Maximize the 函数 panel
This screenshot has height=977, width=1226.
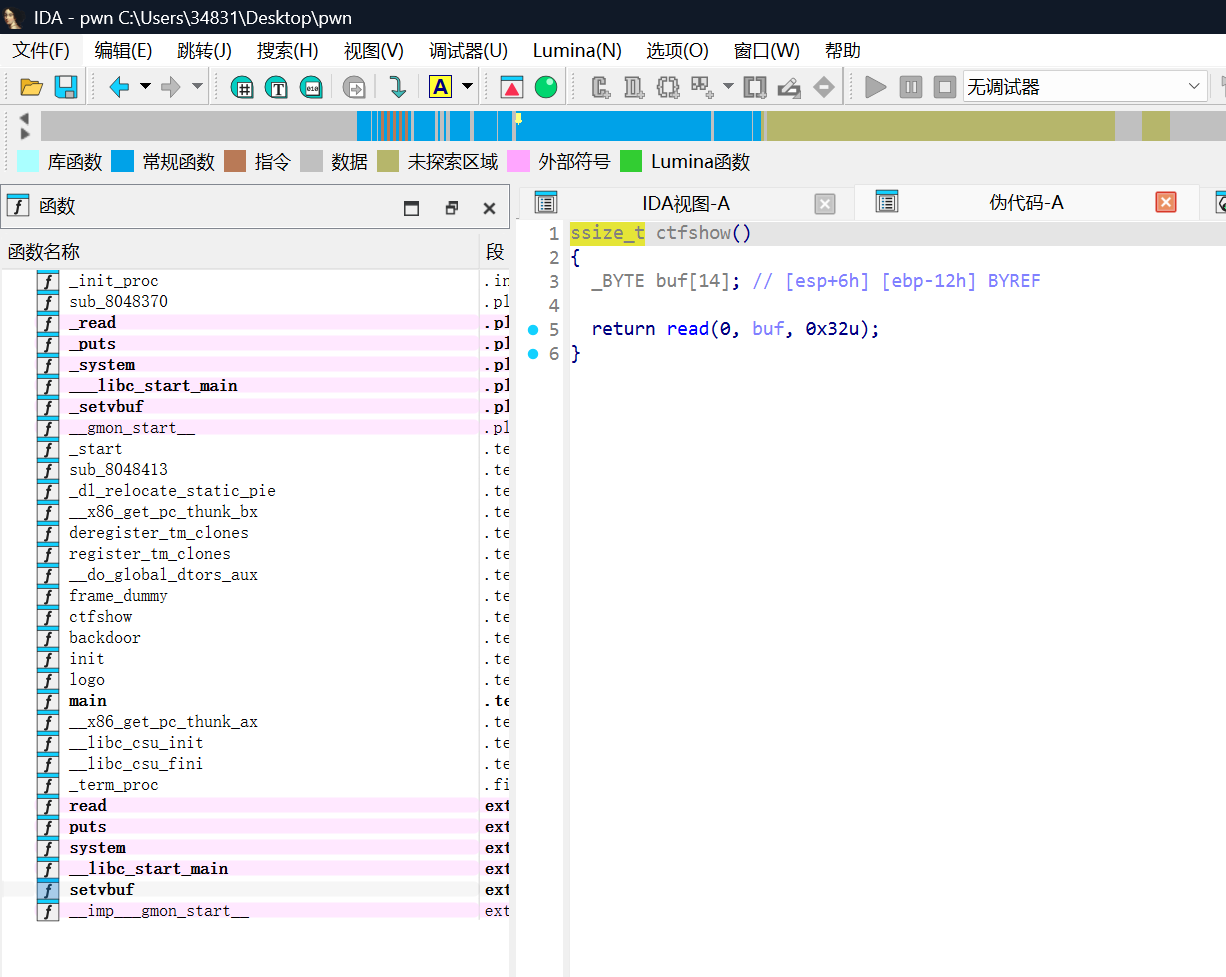[412, 208]
